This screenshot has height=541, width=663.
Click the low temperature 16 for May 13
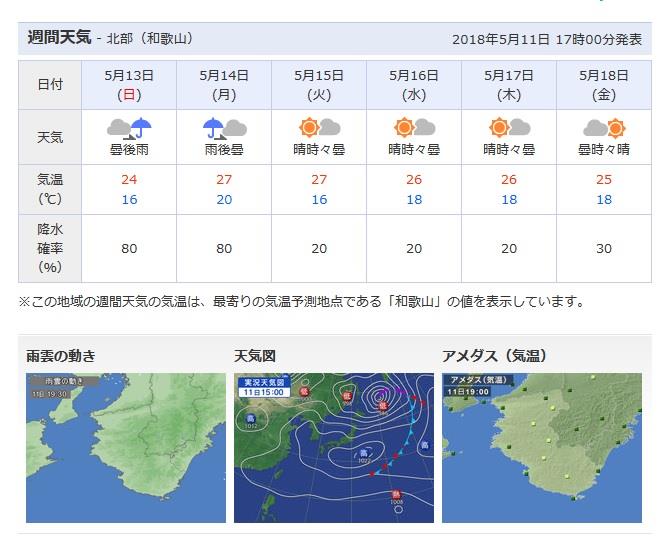pyautogui.click(x=129, y=199)
